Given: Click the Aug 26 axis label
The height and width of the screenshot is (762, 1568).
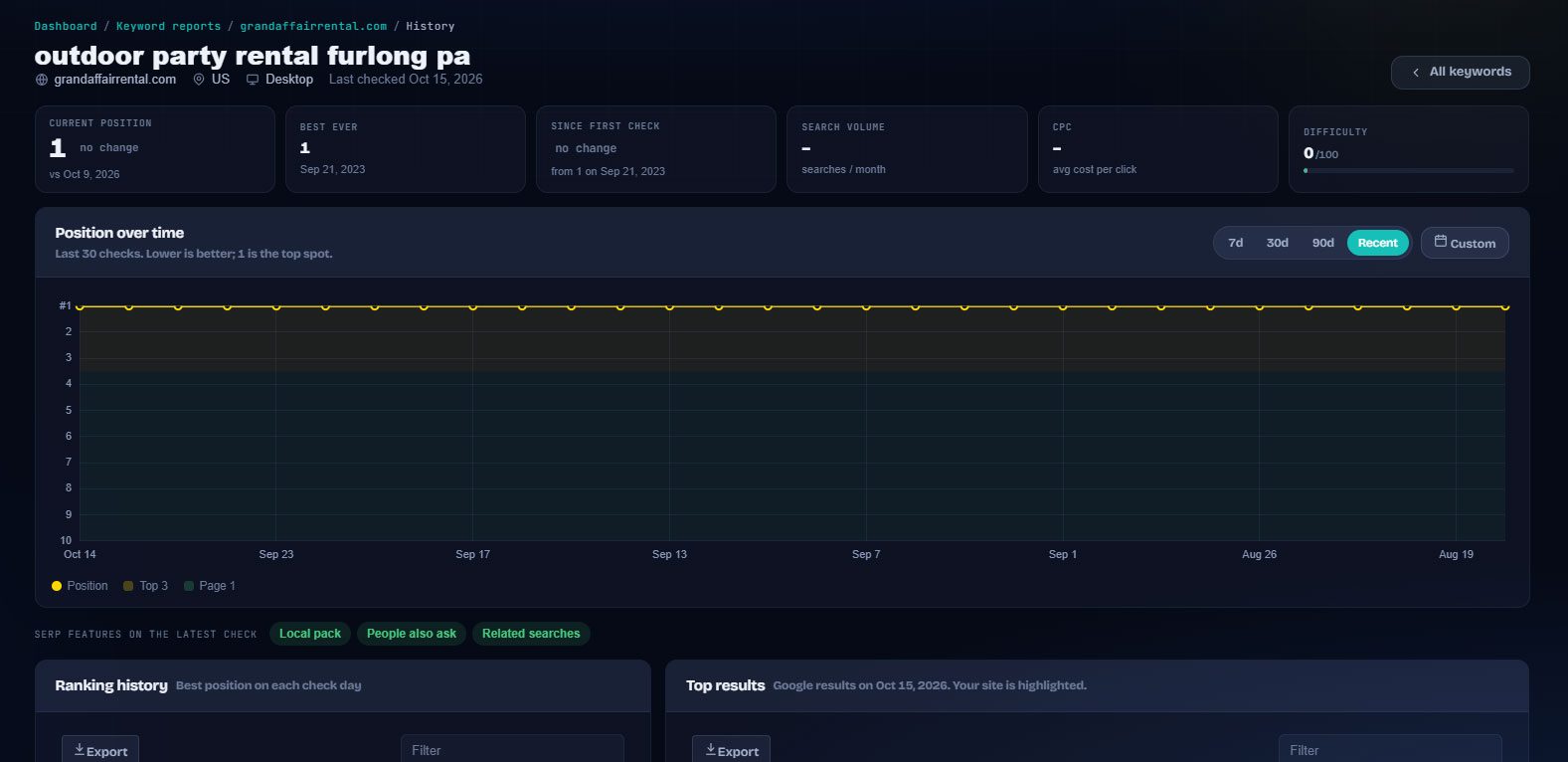Looking at the screenshot, I should coord(1259,554).
